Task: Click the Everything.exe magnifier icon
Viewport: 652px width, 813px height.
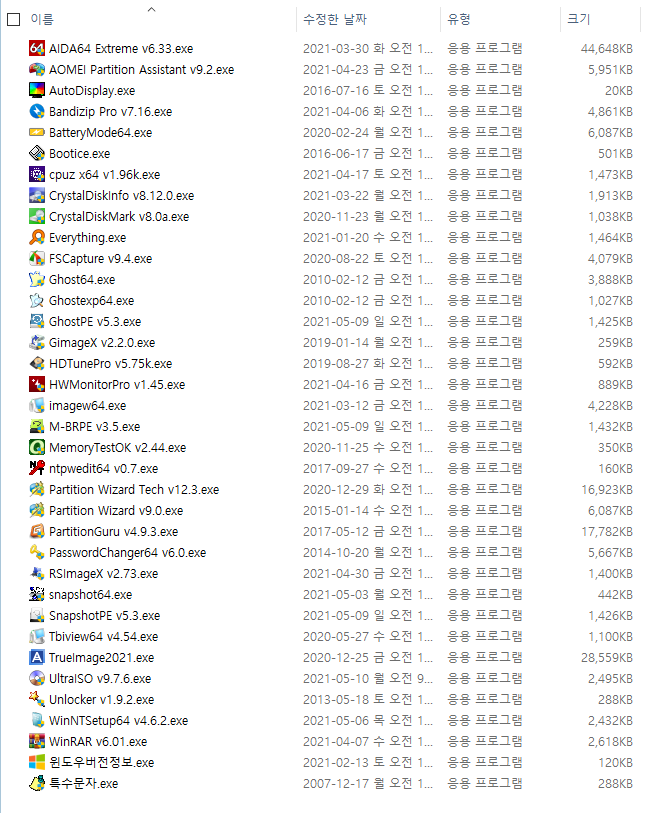Action: [37, 237]
